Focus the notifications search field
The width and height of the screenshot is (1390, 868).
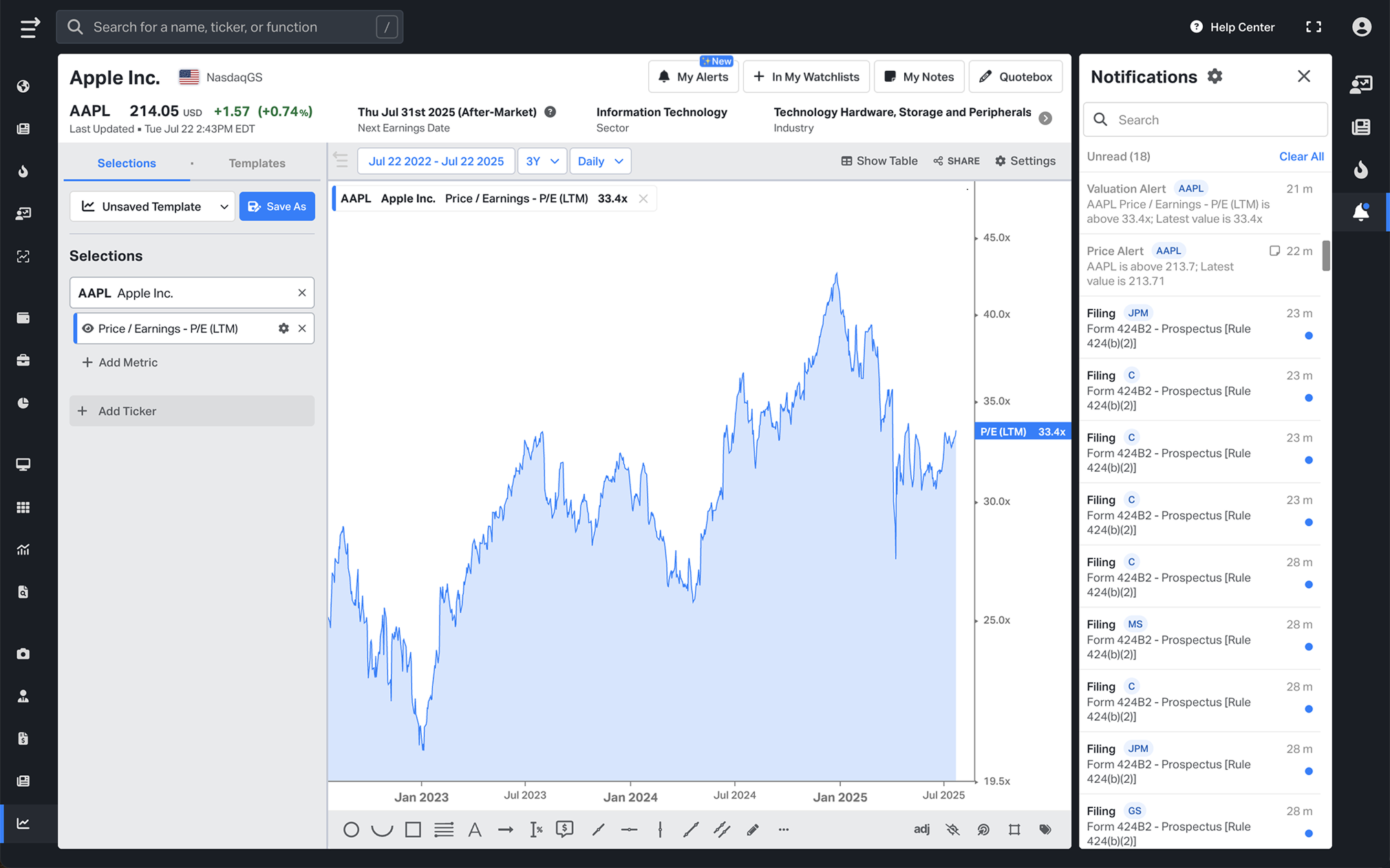(x=1206, y=120)
